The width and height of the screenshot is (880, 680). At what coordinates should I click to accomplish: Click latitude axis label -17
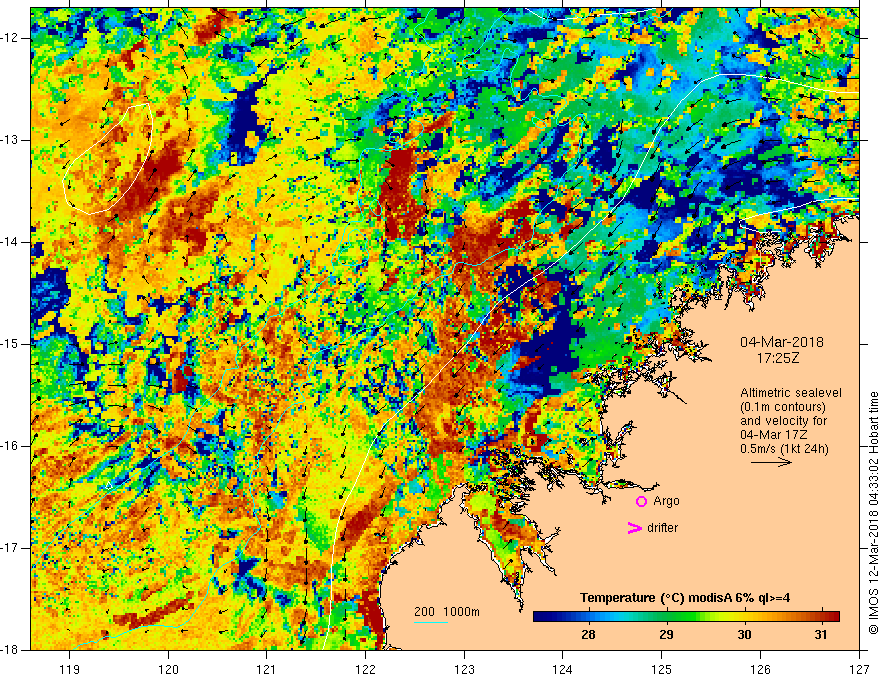tap(10, 548)
